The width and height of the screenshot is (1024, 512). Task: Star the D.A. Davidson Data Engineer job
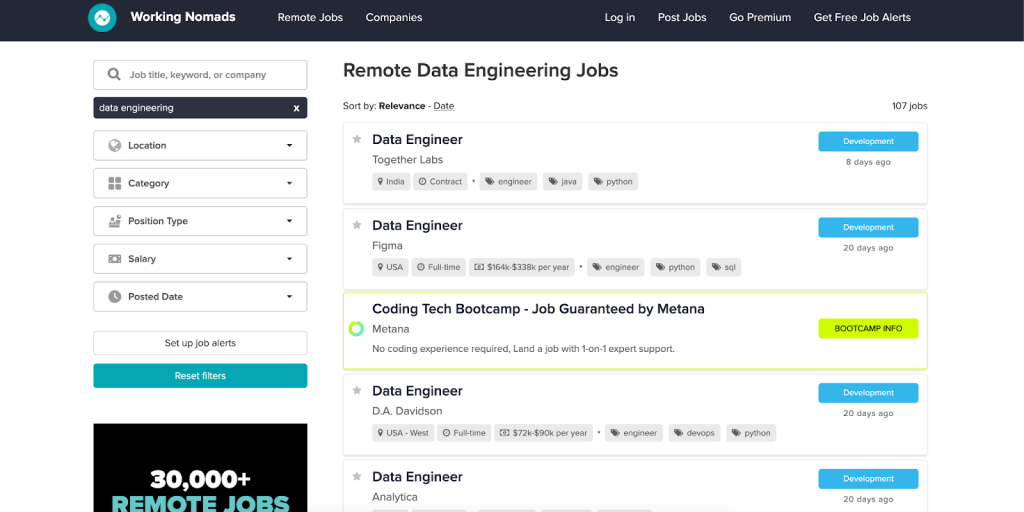(x=357, y=391)
